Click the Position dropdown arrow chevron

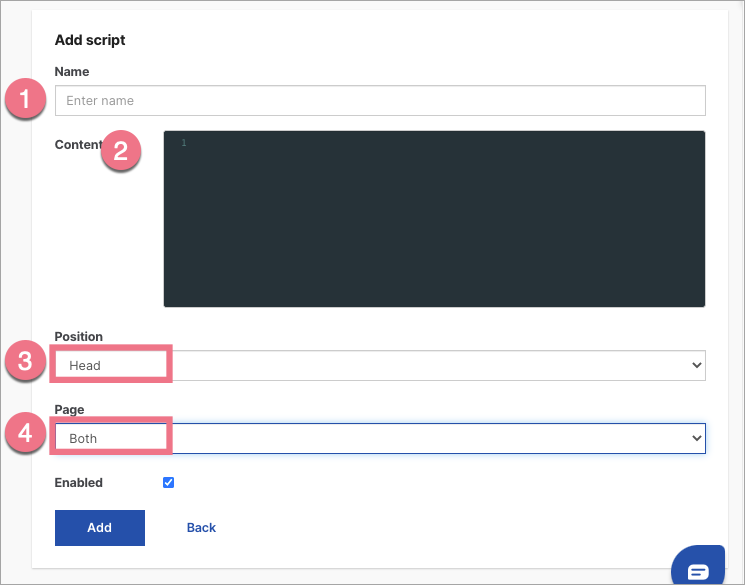point(697,366)
